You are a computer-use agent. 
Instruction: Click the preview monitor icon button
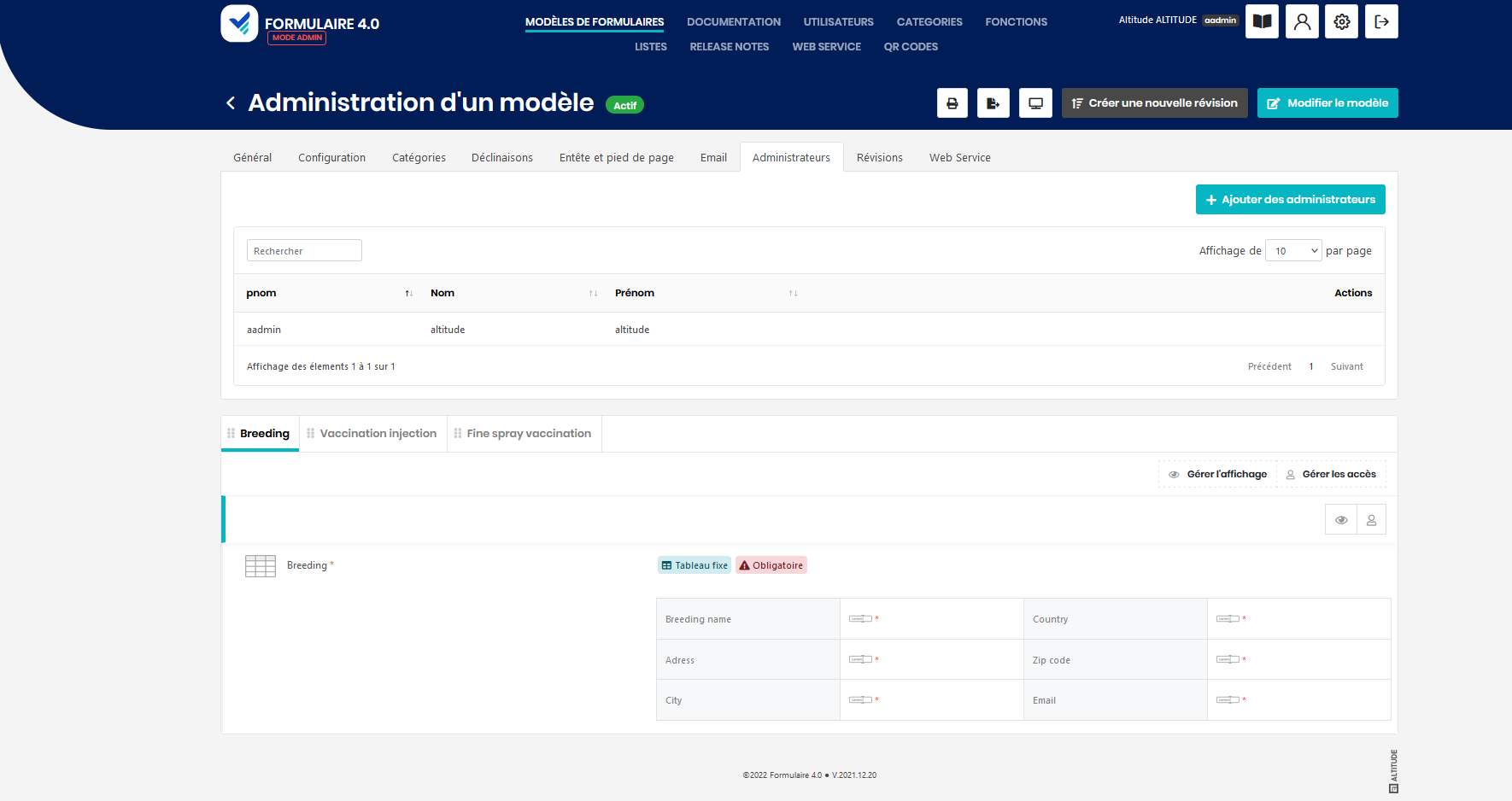[1035, 103]
